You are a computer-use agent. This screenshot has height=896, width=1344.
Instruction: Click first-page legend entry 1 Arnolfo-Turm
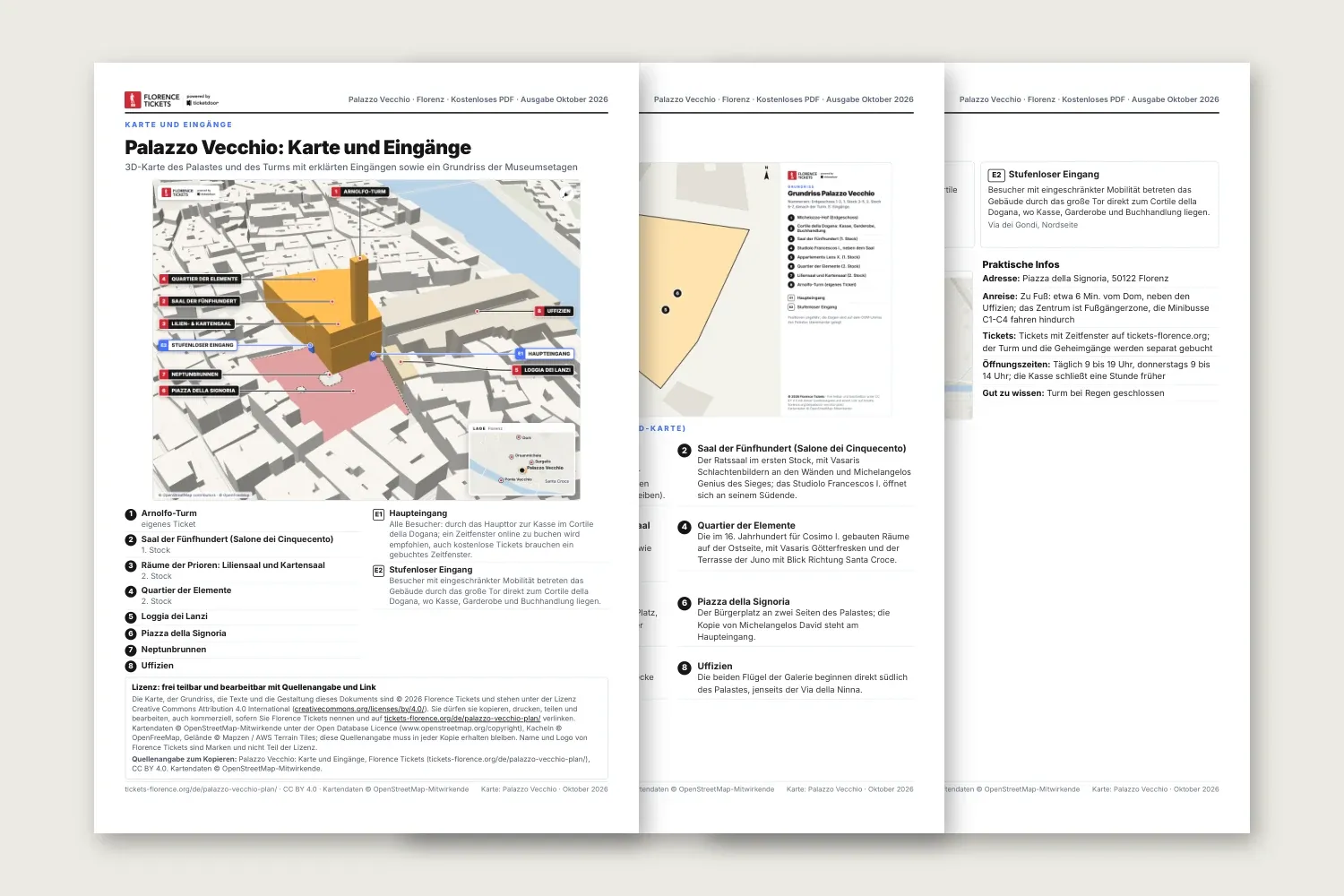click(x=242, y=519)
